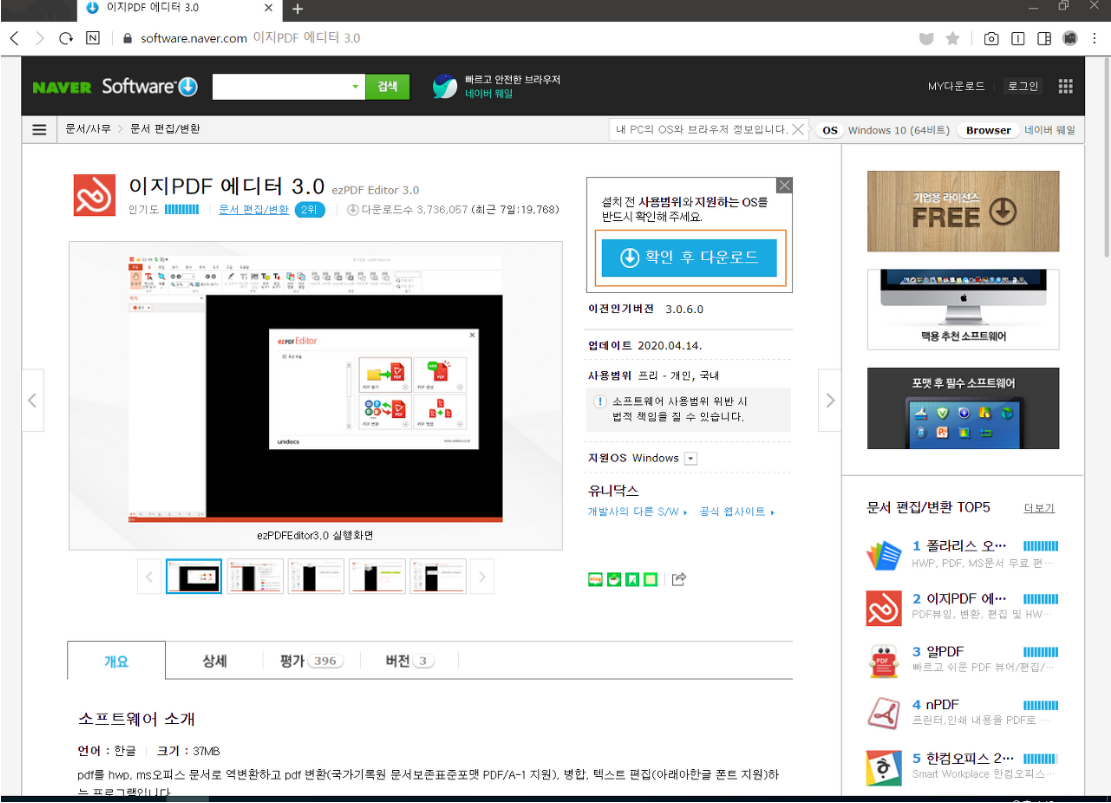Screen dimensions: 1111x803
Task: Open the pocket shield icon in address bar
Action: (x=926, y=38)
